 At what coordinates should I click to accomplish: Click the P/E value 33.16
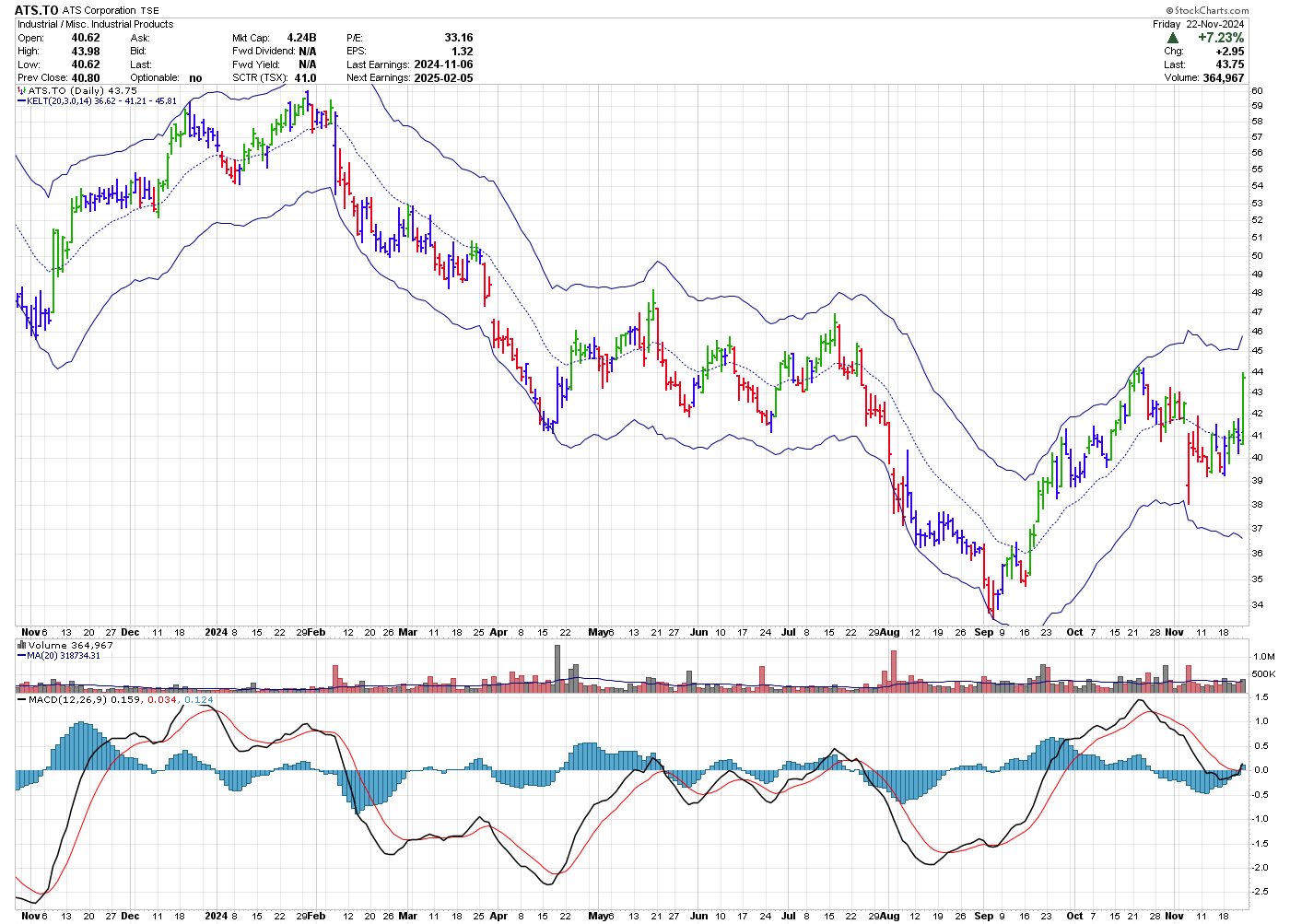[x=459, y=38]
